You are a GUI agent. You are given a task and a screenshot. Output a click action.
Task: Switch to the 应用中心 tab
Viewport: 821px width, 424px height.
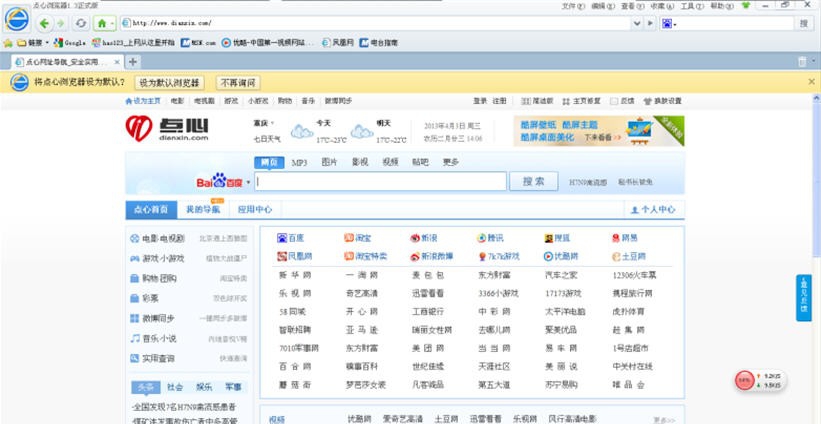pyautogui.click(x=255, y=209)
